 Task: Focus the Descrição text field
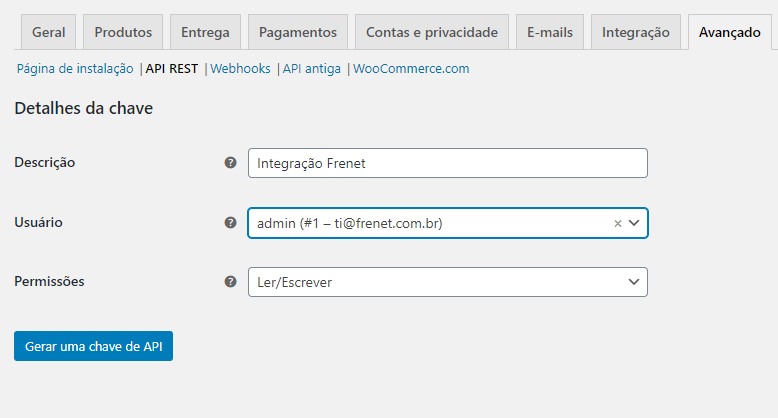click(x=447, y=163)
